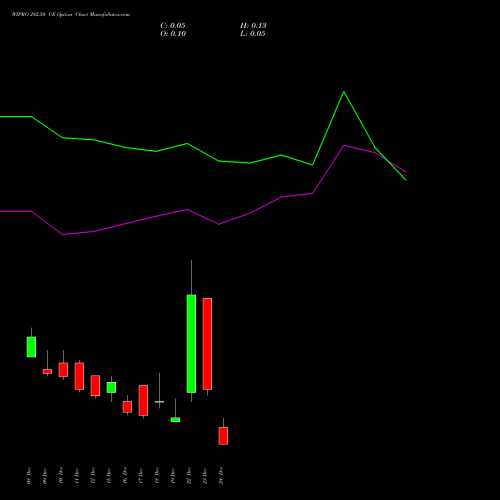The image size is (500, 500).
Task: Click the tall green candle for 22 Dec
Action: [x=191, y=344]
